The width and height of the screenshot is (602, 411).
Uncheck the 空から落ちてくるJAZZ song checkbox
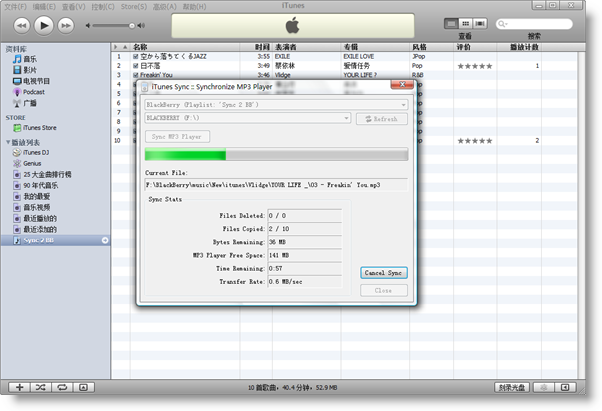point(136,56)
